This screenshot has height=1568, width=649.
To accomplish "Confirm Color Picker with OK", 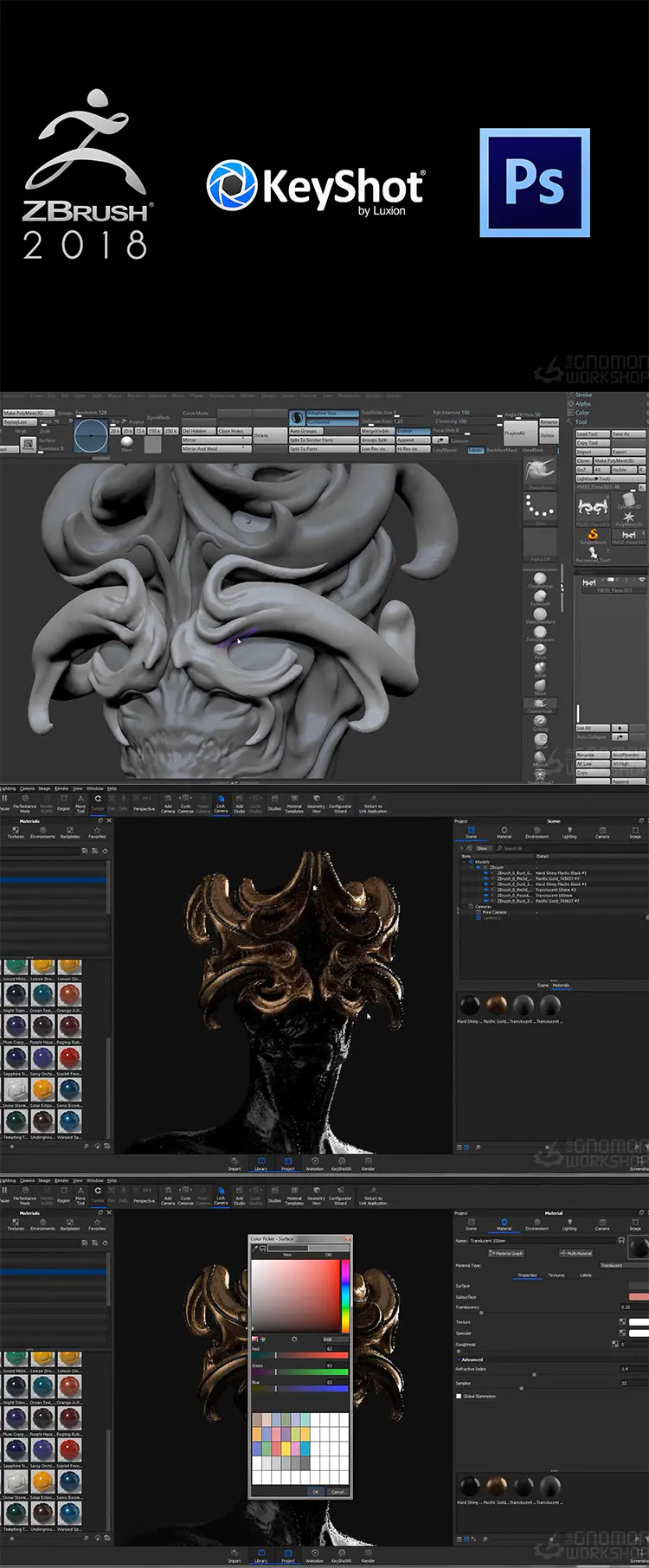I will click(315, 1492).
